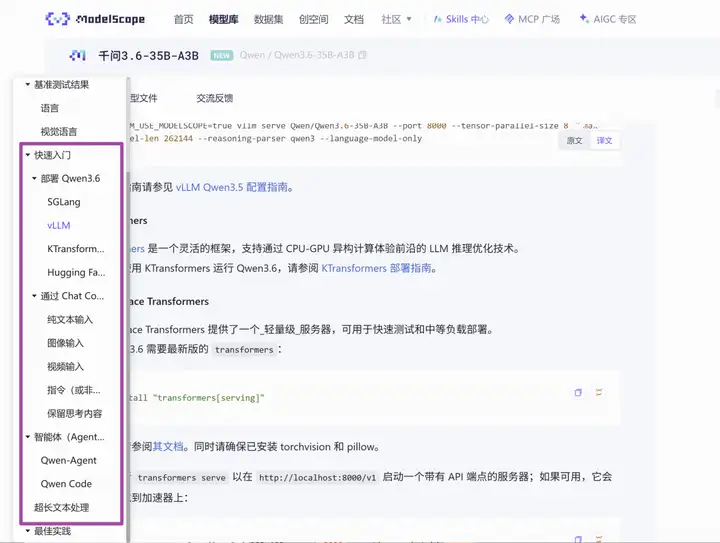Screen dimensions: 720x543
Task: Open the 文档 nav item
Action: (354, 19)
